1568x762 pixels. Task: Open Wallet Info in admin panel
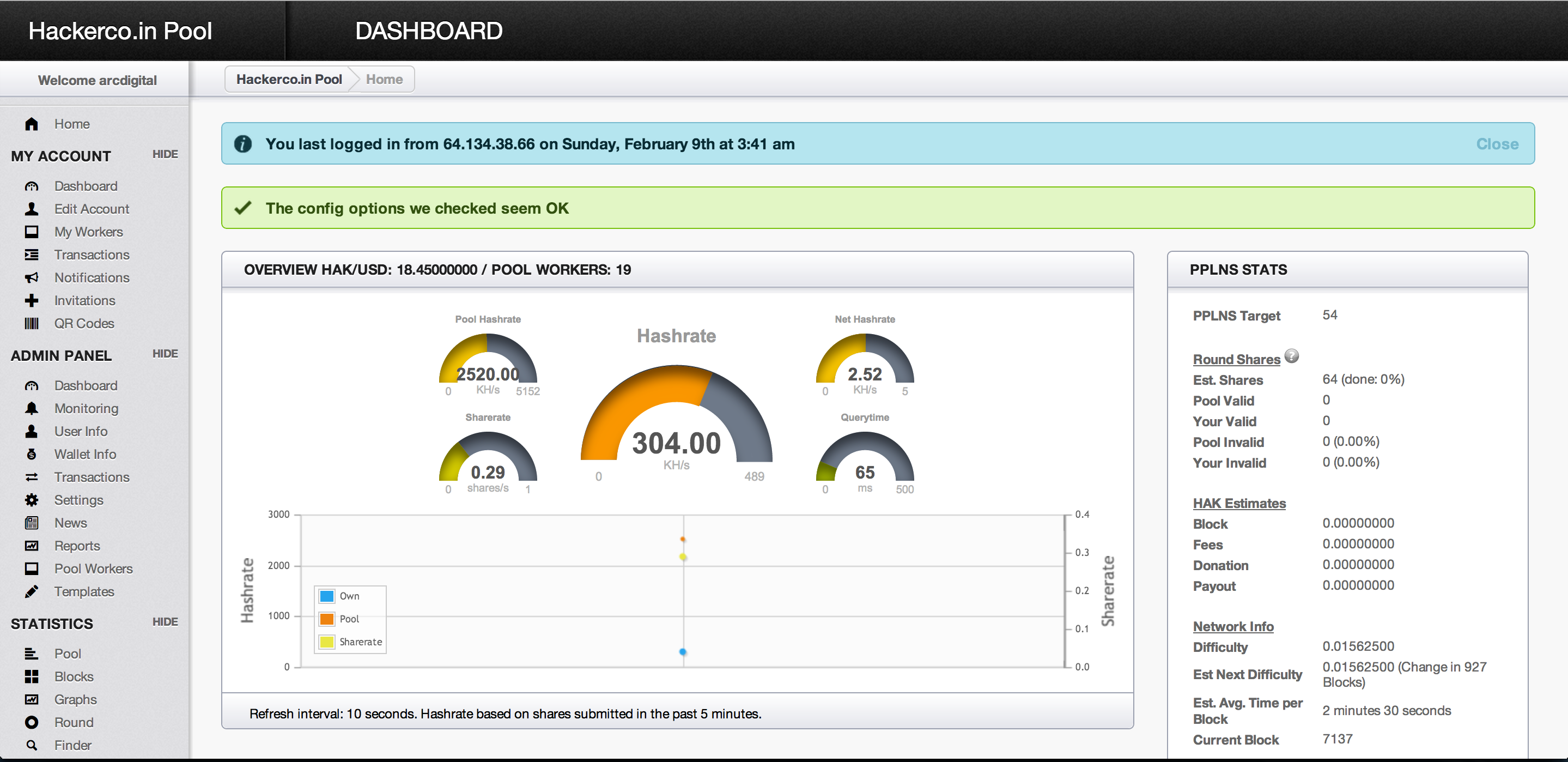pyautogui.click(x=84, y=455)
